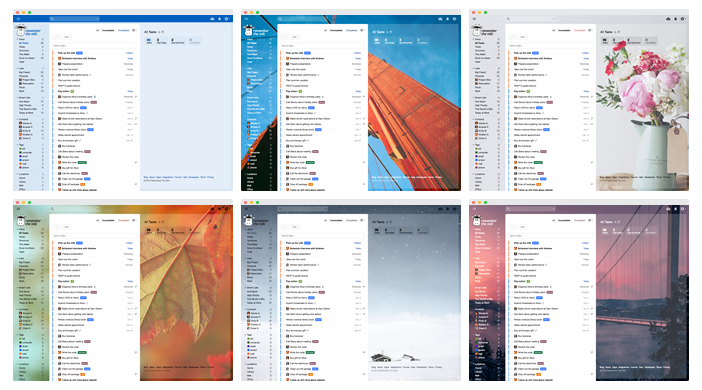This screenshot has width=702, height=390.
Task: Collapse Lists section in snowy-themed window
Action: (246, 258)
